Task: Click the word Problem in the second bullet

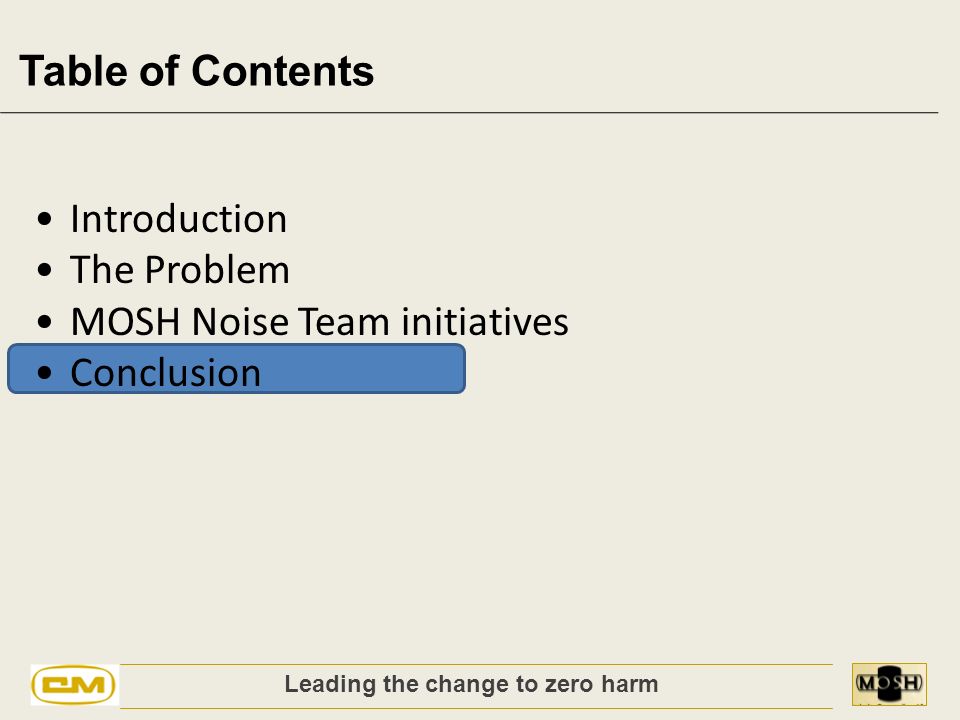Action: (x=217, y=270)
